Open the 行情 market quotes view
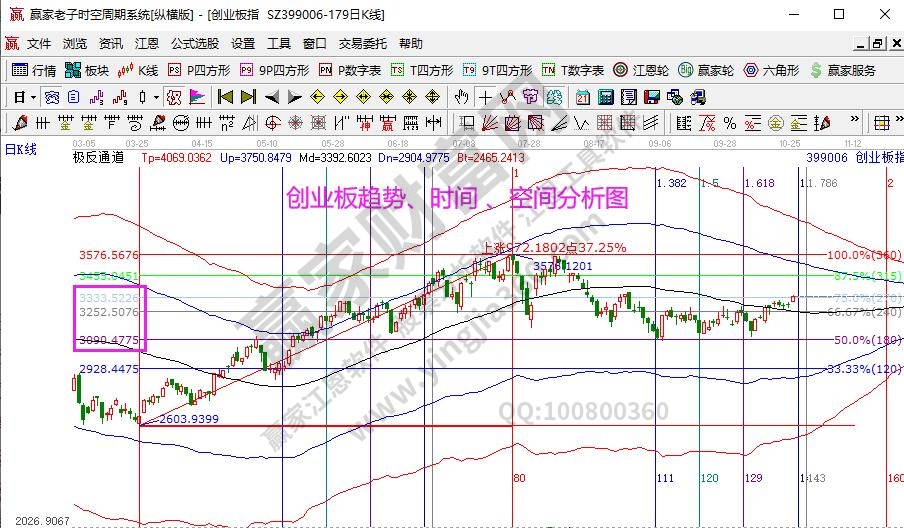 [34, 70]
